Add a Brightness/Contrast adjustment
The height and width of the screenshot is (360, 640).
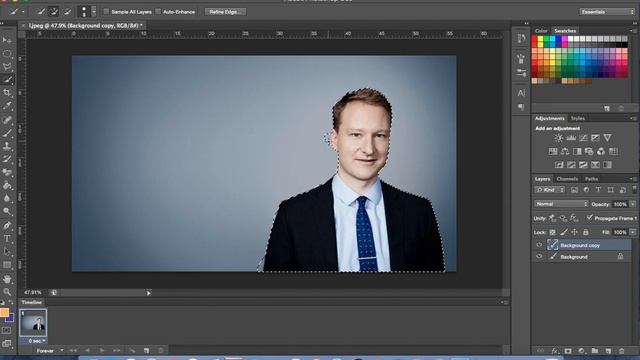558,138
